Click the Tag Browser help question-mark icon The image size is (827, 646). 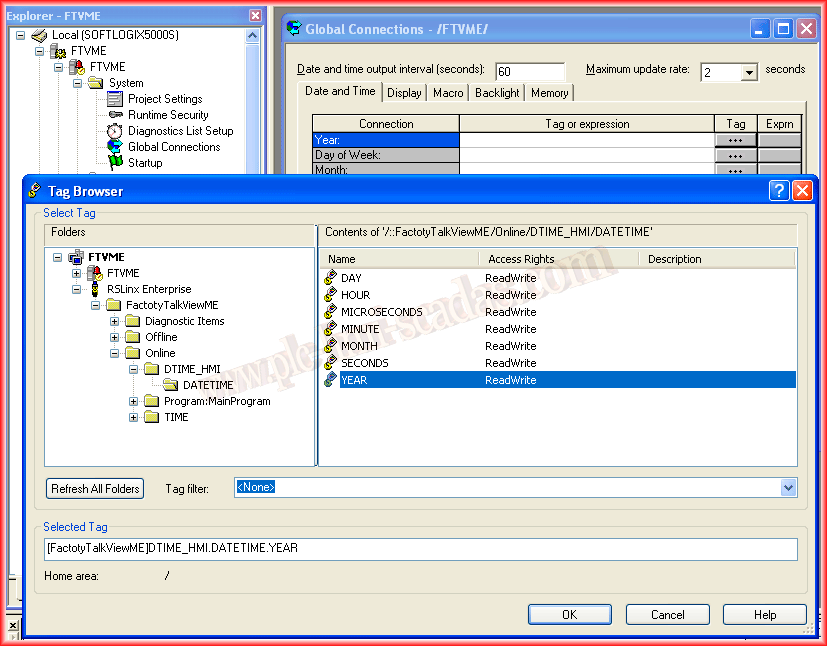coord(780,191)
